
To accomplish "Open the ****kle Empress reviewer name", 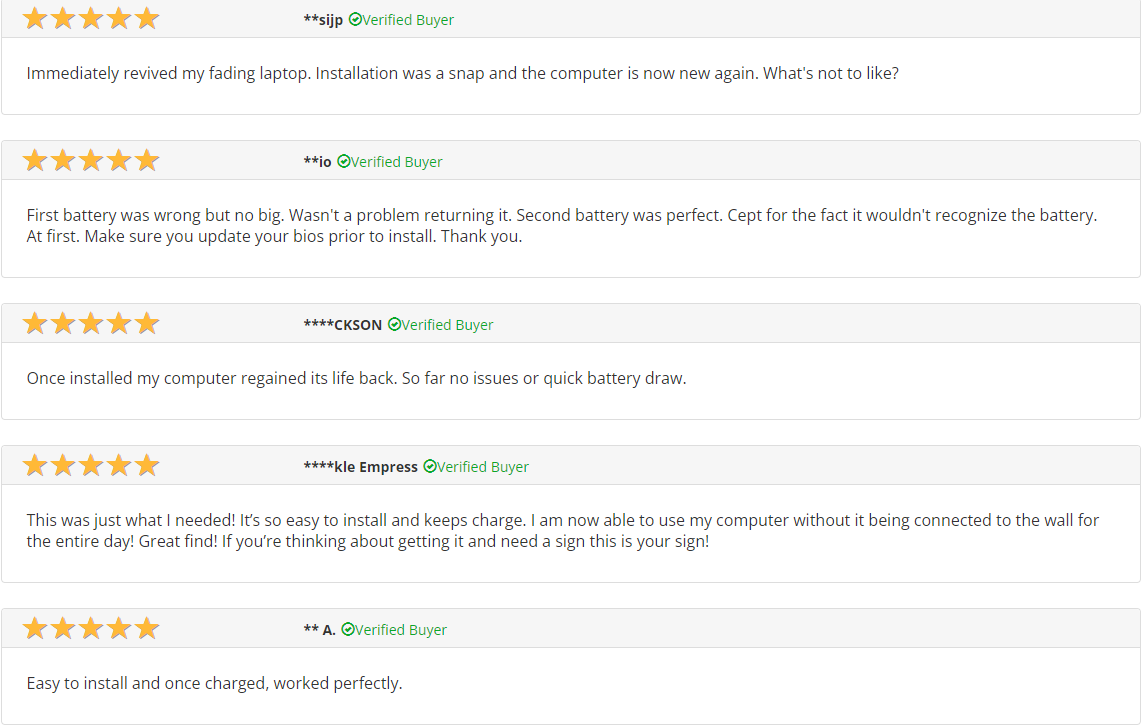I will coord(360,467).
